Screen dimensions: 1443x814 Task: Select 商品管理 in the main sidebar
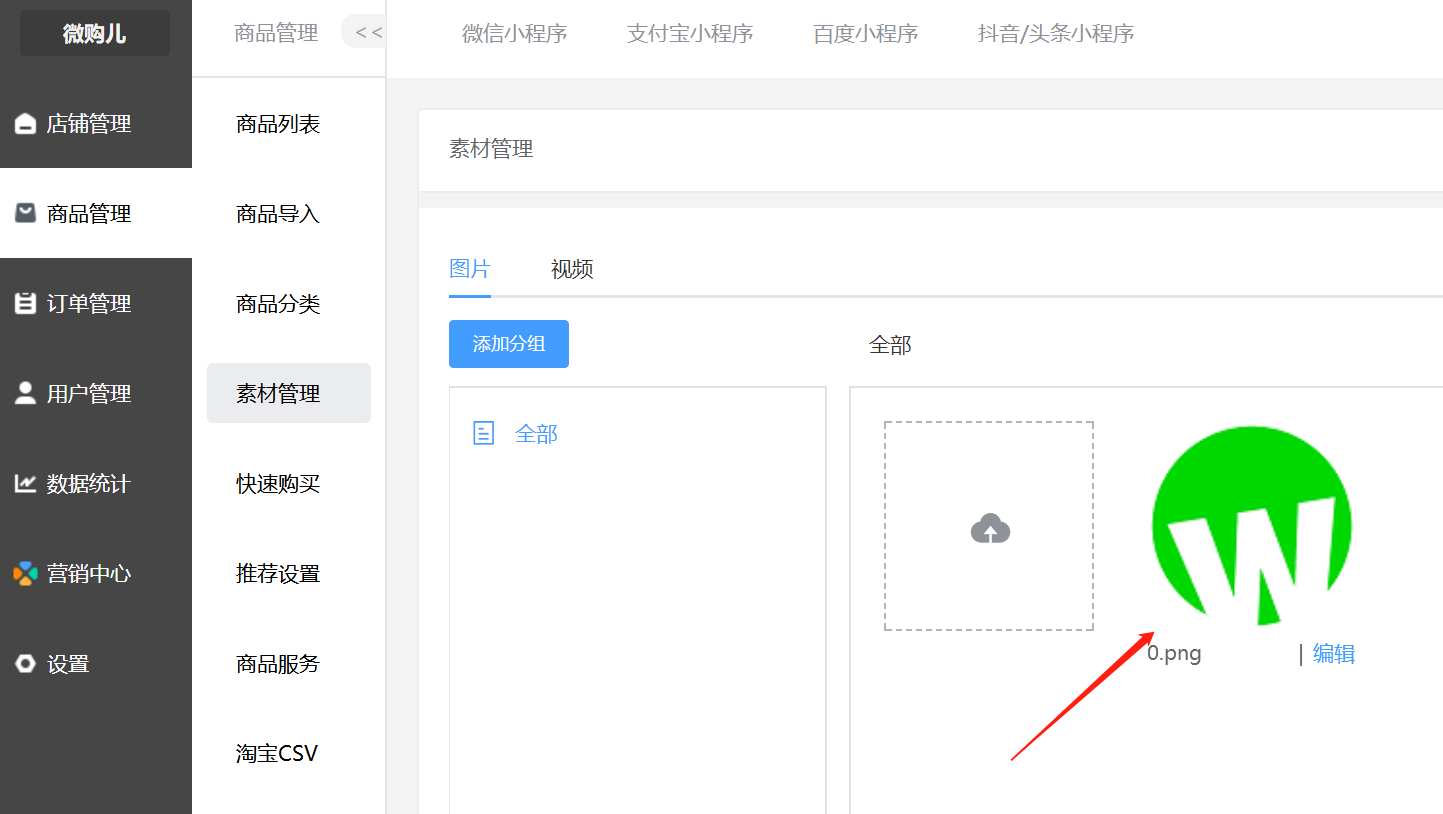pyautogui.click(x=96, y=213)
